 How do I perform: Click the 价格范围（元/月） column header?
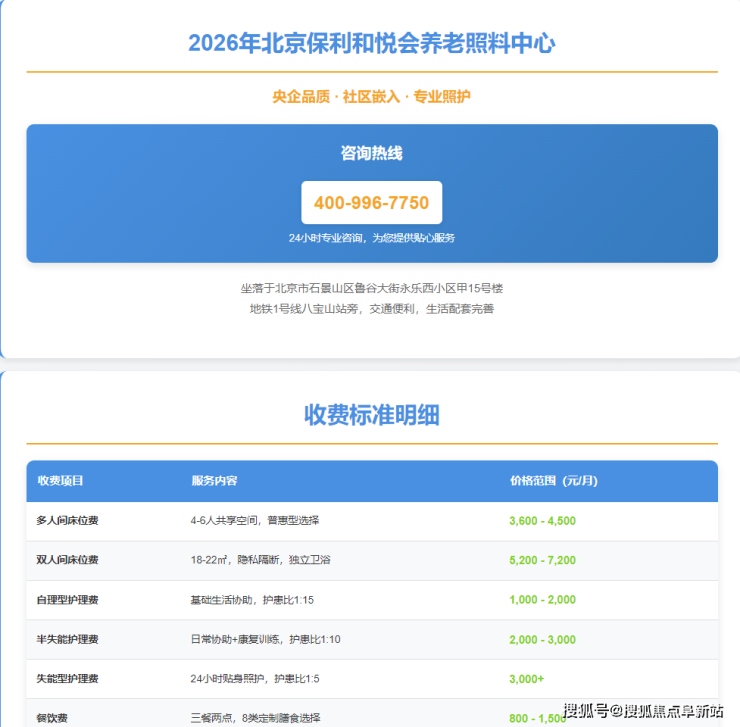click(553, 481)
